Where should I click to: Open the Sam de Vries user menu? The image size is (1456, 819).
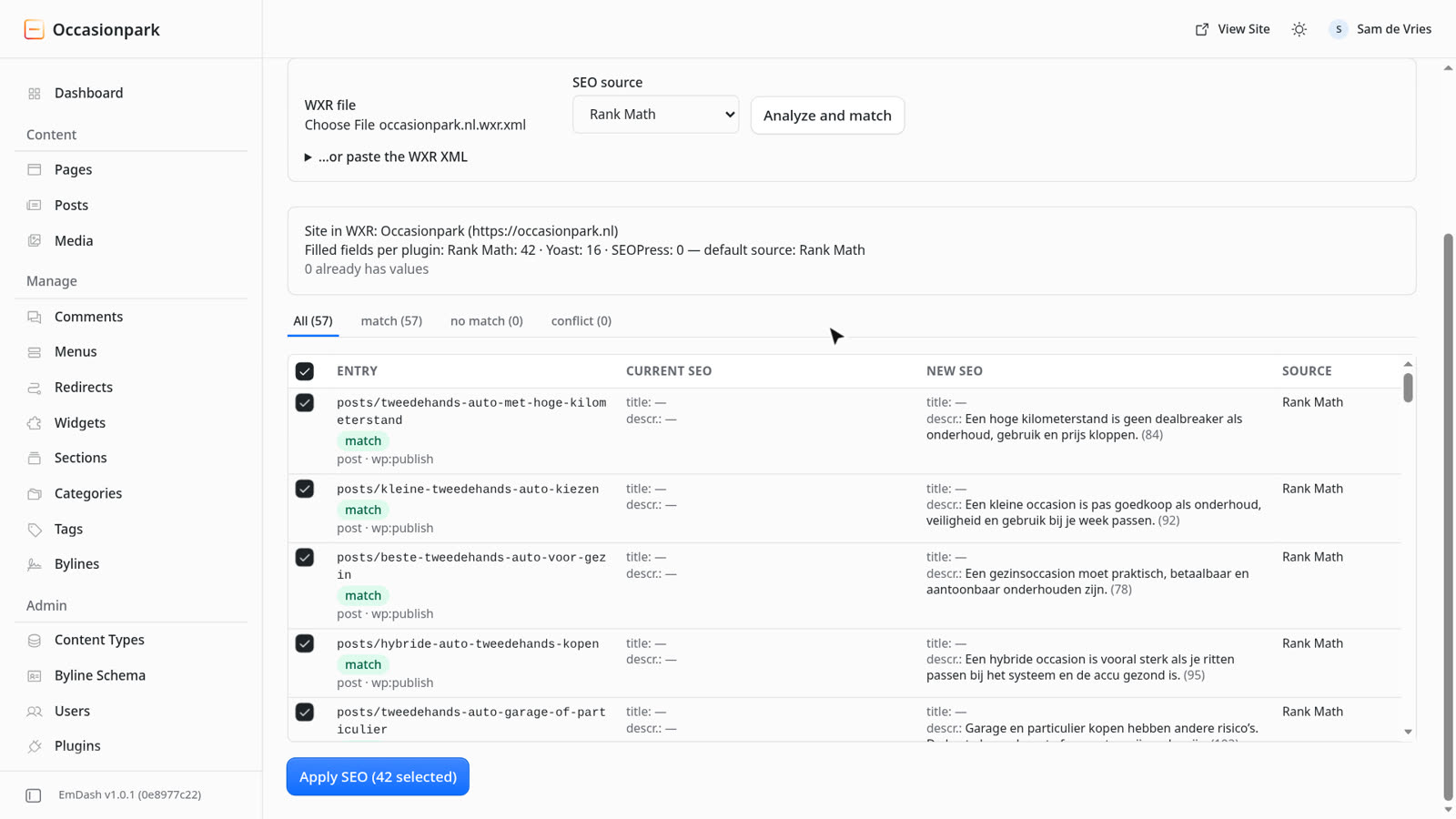(1380, 29)
